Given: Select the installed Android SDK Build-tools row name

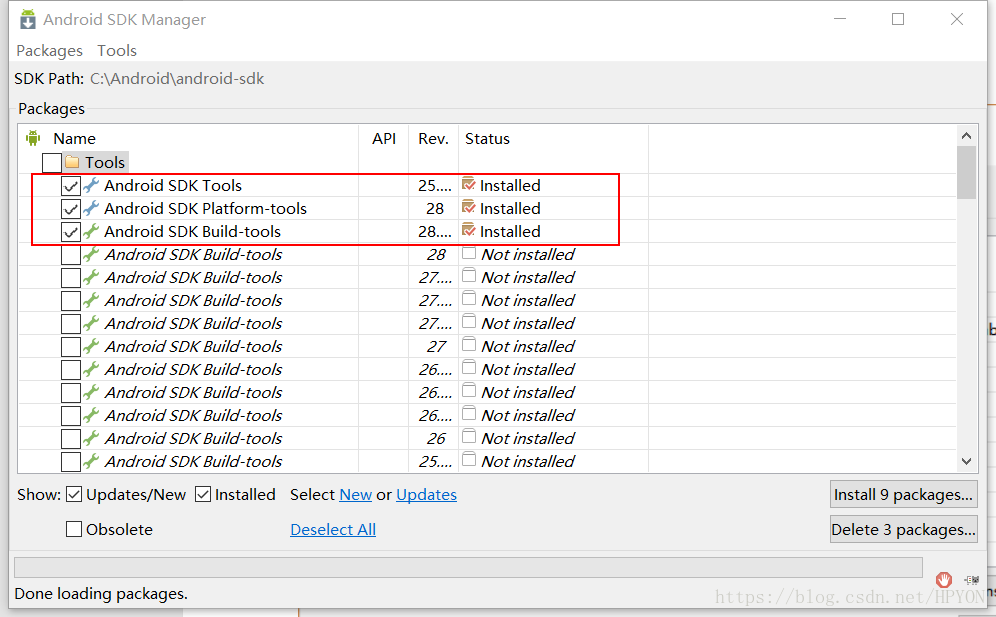Looking at the screenshot, I should point(192,231).
